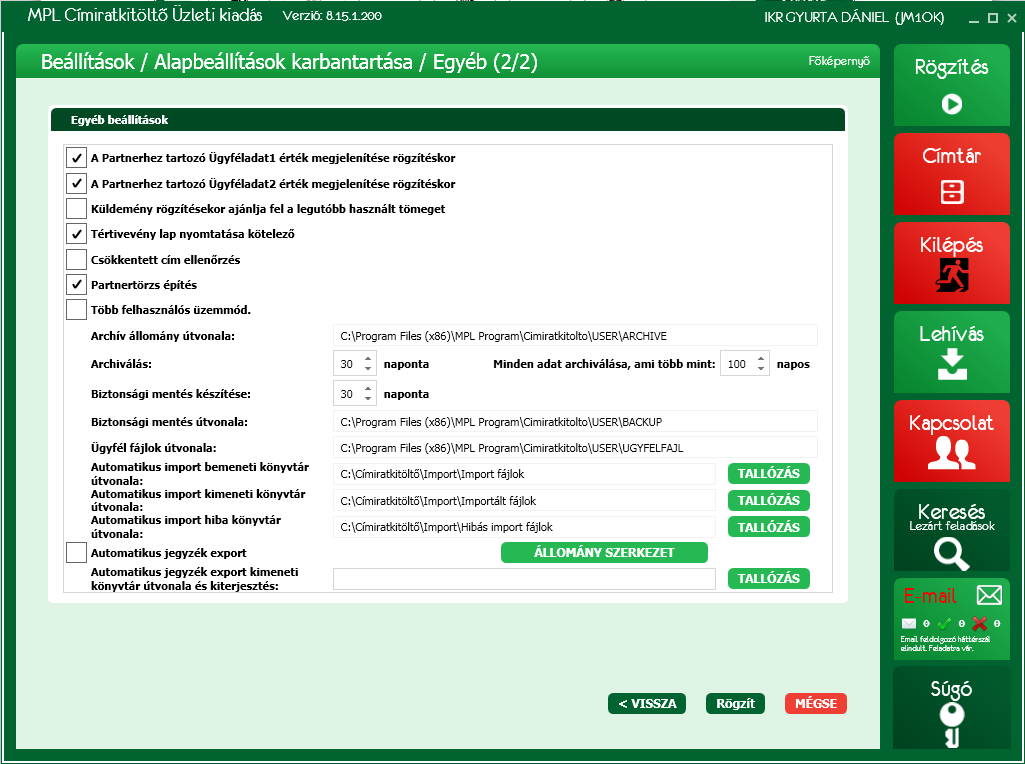Screen dimensions: 1025x764
Task: Click Ügyfél fájlok útvonala path field
Action: [575, 448]
